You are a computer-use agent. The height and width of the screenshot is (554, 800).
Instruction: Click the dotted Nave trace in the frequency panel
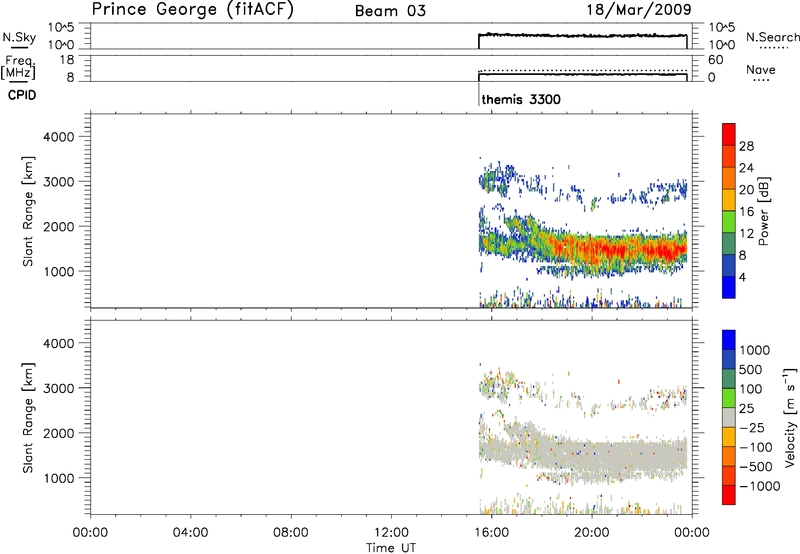[583, 70]
